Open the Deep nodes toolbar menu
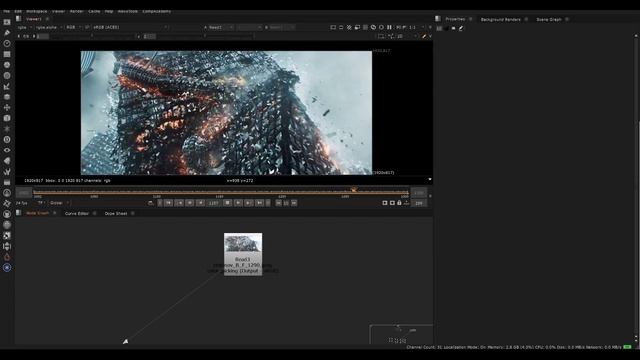640x360 pixels. coord(7,140)
